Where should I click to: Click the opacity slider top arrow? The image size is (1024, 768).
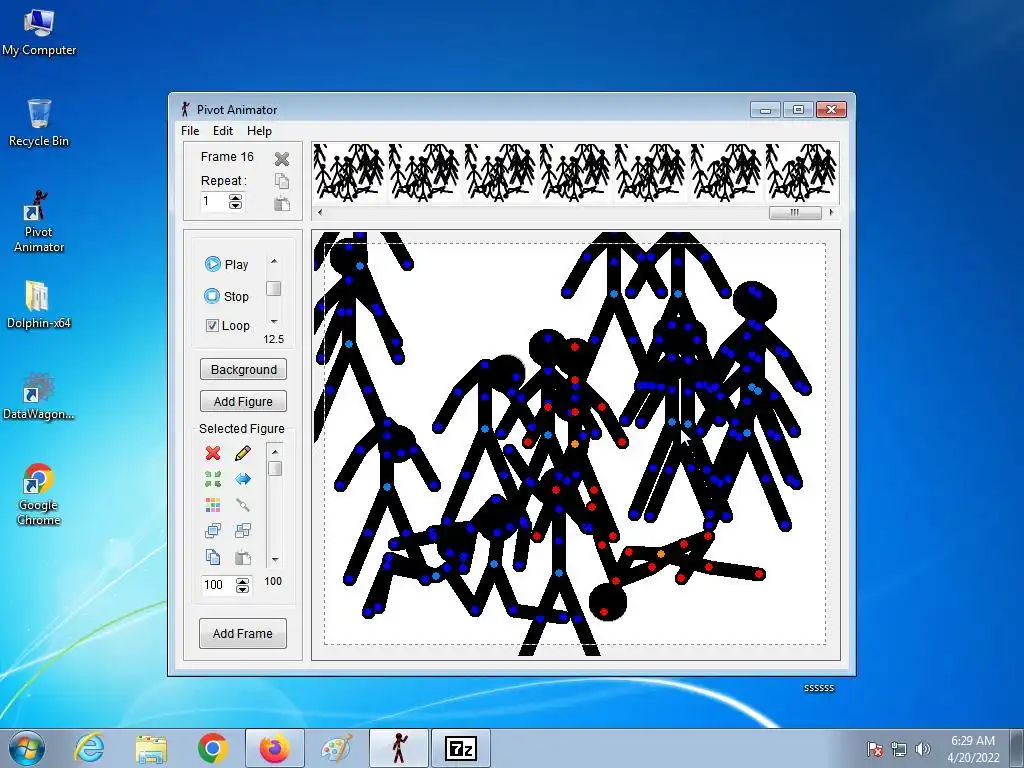click(x=275, y=451)
